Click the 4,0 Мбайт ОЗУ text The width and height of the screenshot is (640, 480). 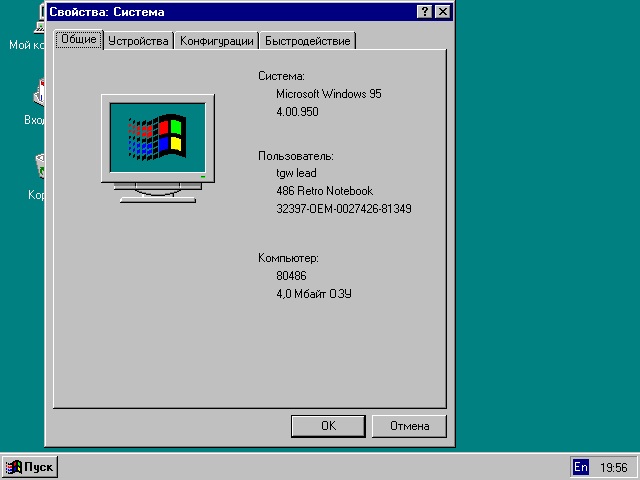(x=314, y=294)
